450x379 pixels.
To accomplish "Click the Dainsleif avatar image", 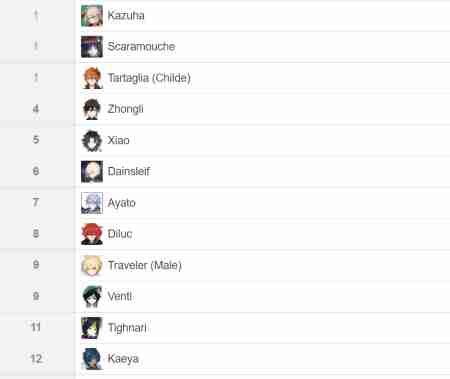I will coord(92,172).
